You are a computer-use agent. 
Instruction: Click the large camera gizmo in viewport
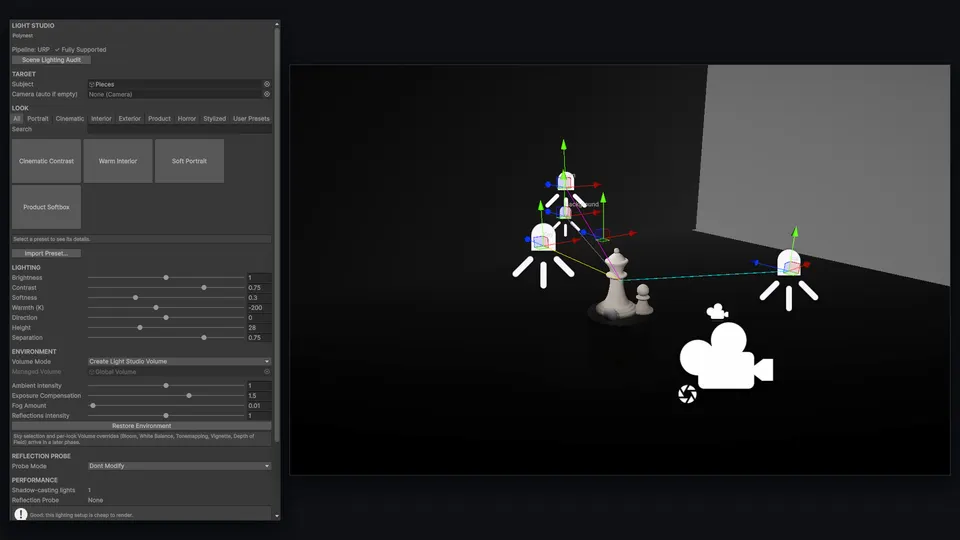pos(726,356)
